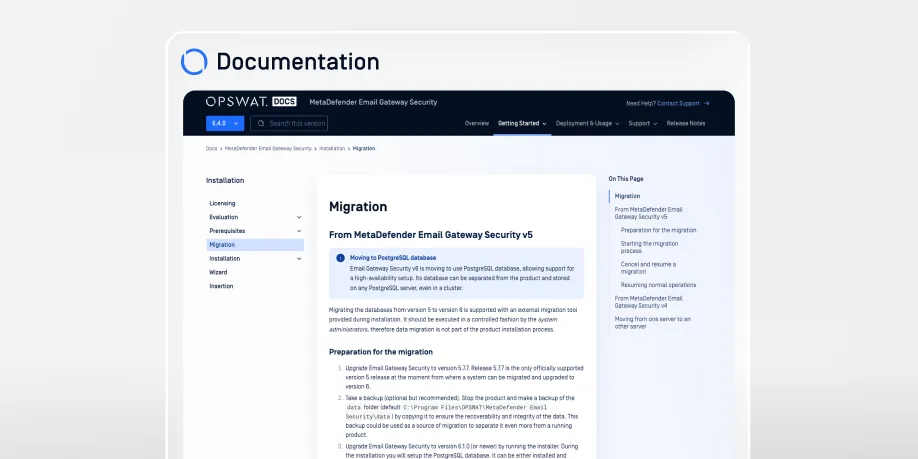
Task: Jump to Moving from one server to another
Action: (653, 323)
